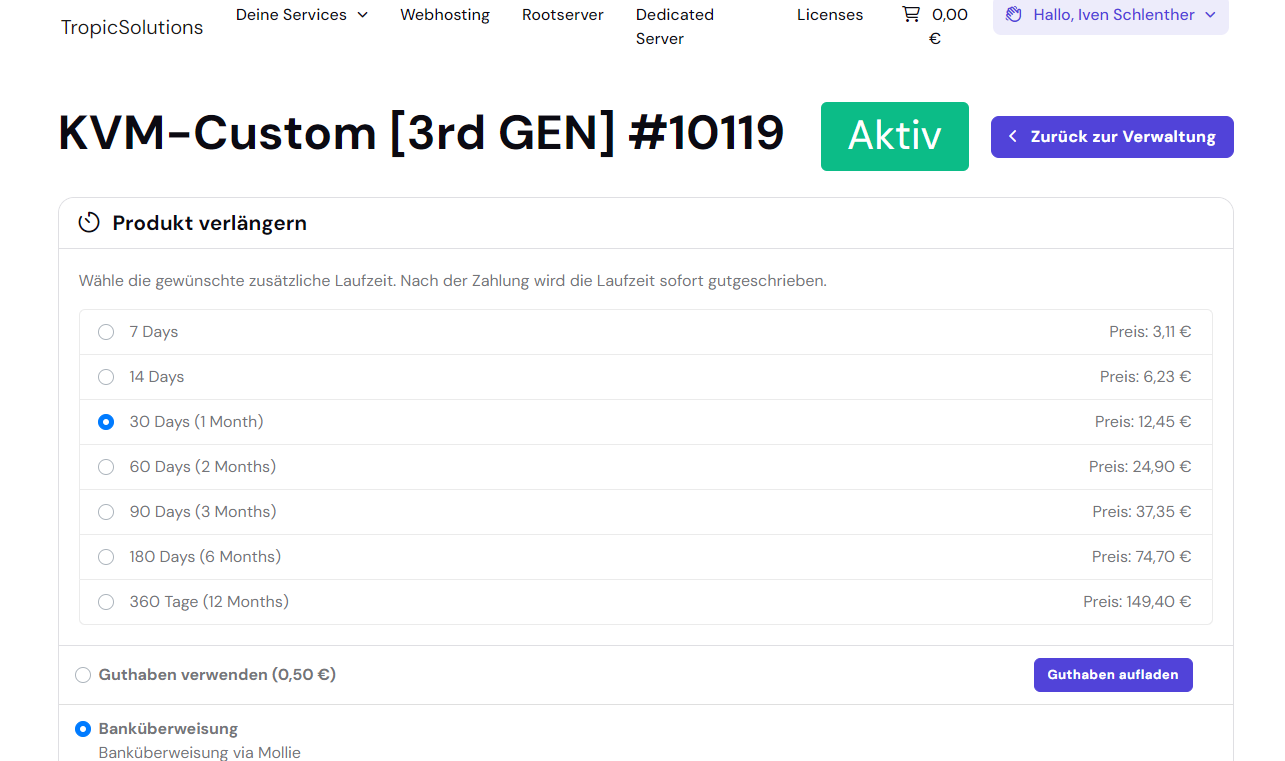Choose the 90 Days (3 Months) option

coord(106,512)
